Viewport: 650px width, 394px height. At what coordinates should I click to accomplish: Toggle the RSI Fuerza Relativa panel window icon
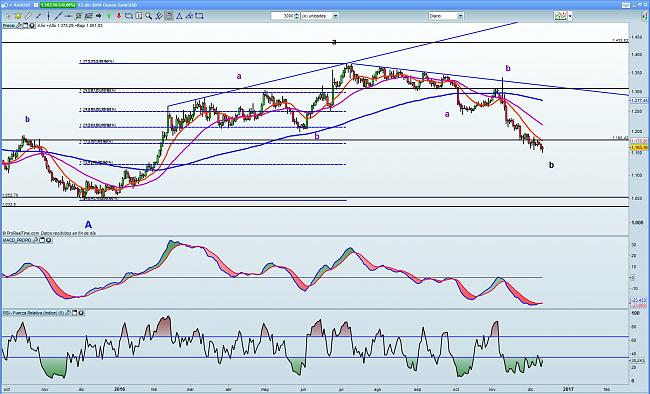(x=75, y=313)
